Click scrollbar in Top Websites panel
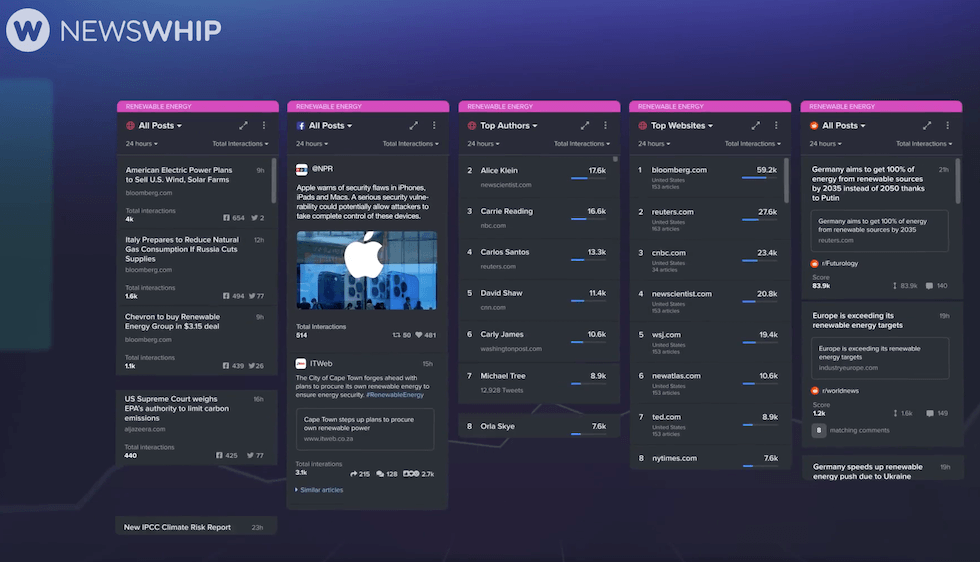The height and width of the screenshot is (562, 980). (786, 181)
